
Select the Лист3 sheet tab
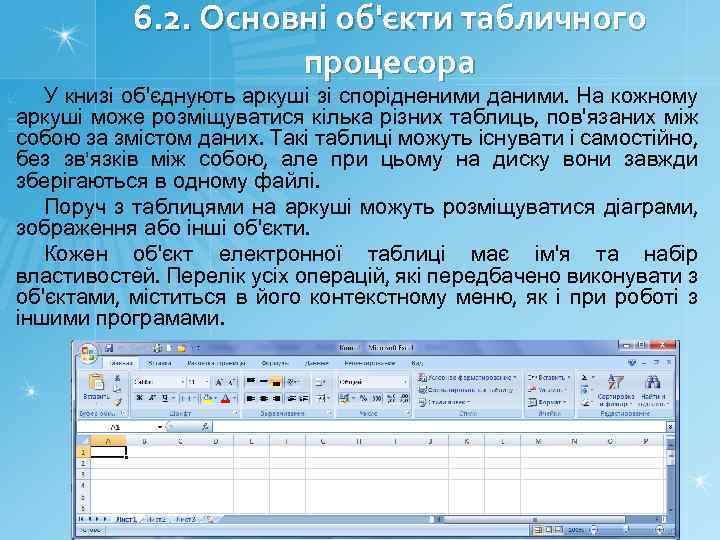(x=186, y=519)
